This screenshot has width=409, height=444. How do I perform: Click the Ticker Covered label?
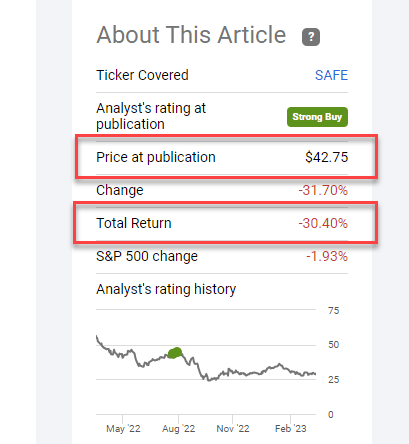pyautogui.click(x=142, y=75)
